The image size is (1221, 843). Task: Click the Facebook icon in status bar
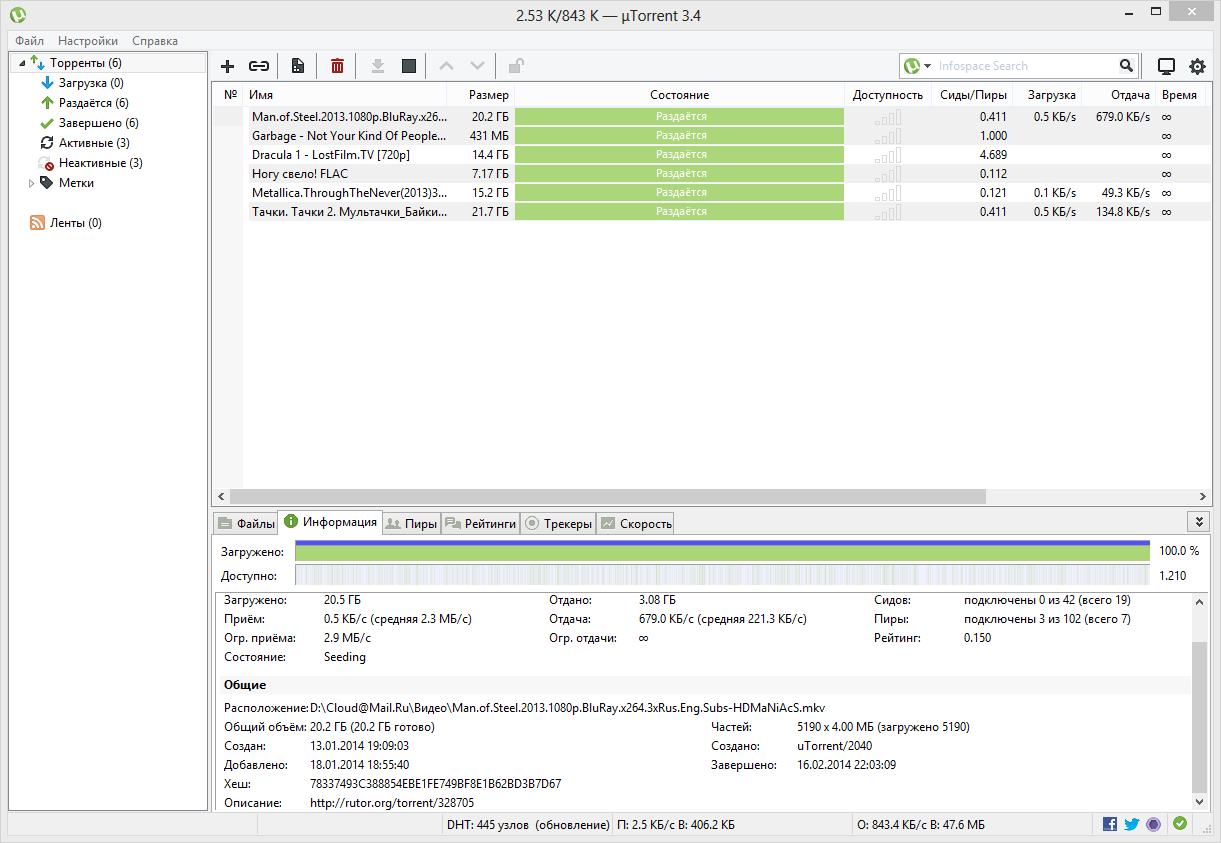pyautogui.click(x=1110, y=824)
